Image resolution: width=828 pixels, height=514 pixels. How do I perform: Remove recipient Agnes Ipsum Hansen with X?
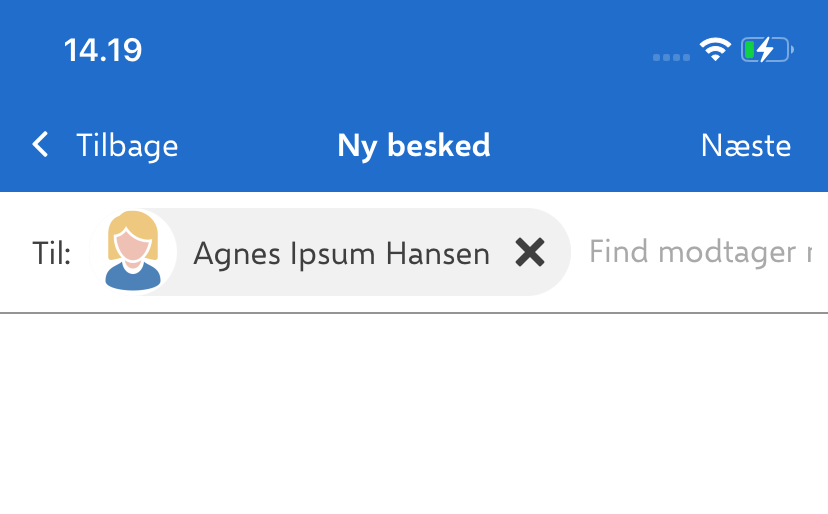[530, 253]
